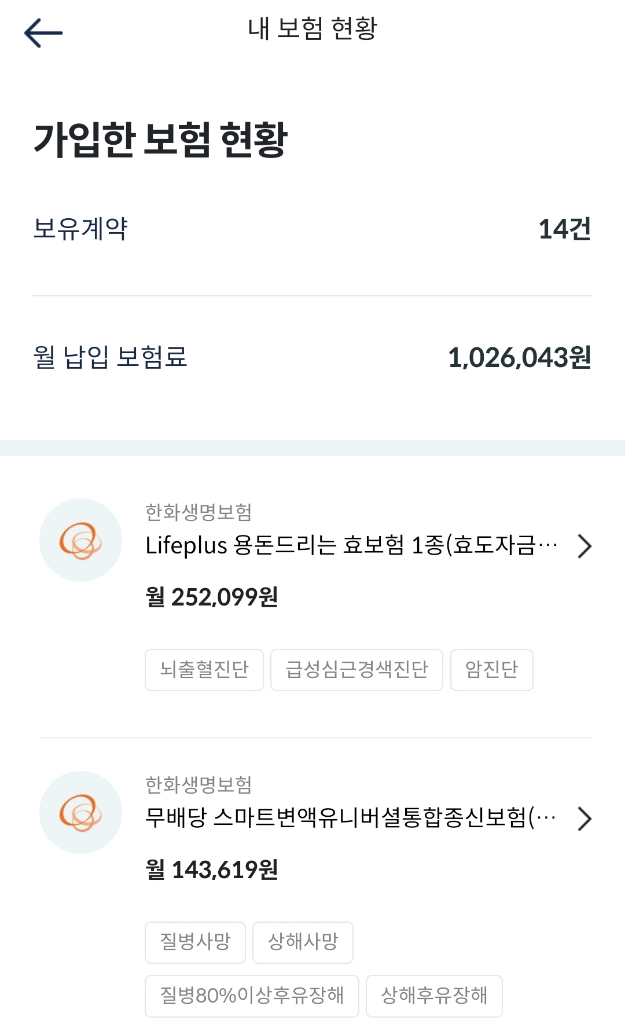This screenshot has width=625, height=1024.
Task: Click the 월 252,099원 premium amount
Action: [x=212, y=597]
